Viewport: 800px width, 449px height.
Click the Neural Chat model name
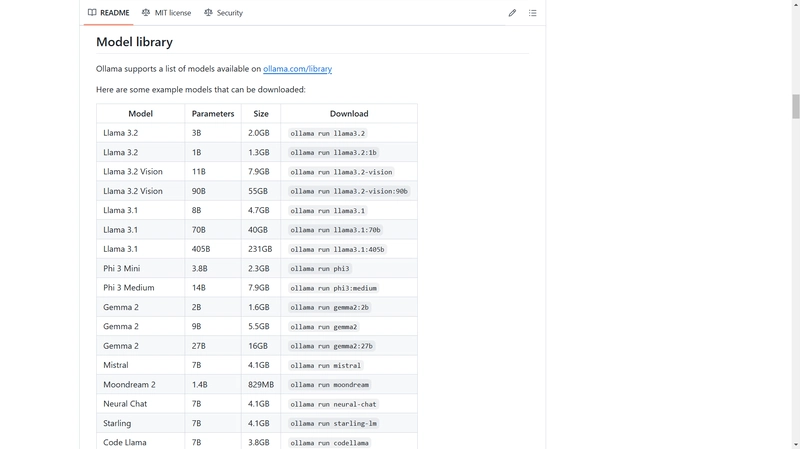coord(125,404)
